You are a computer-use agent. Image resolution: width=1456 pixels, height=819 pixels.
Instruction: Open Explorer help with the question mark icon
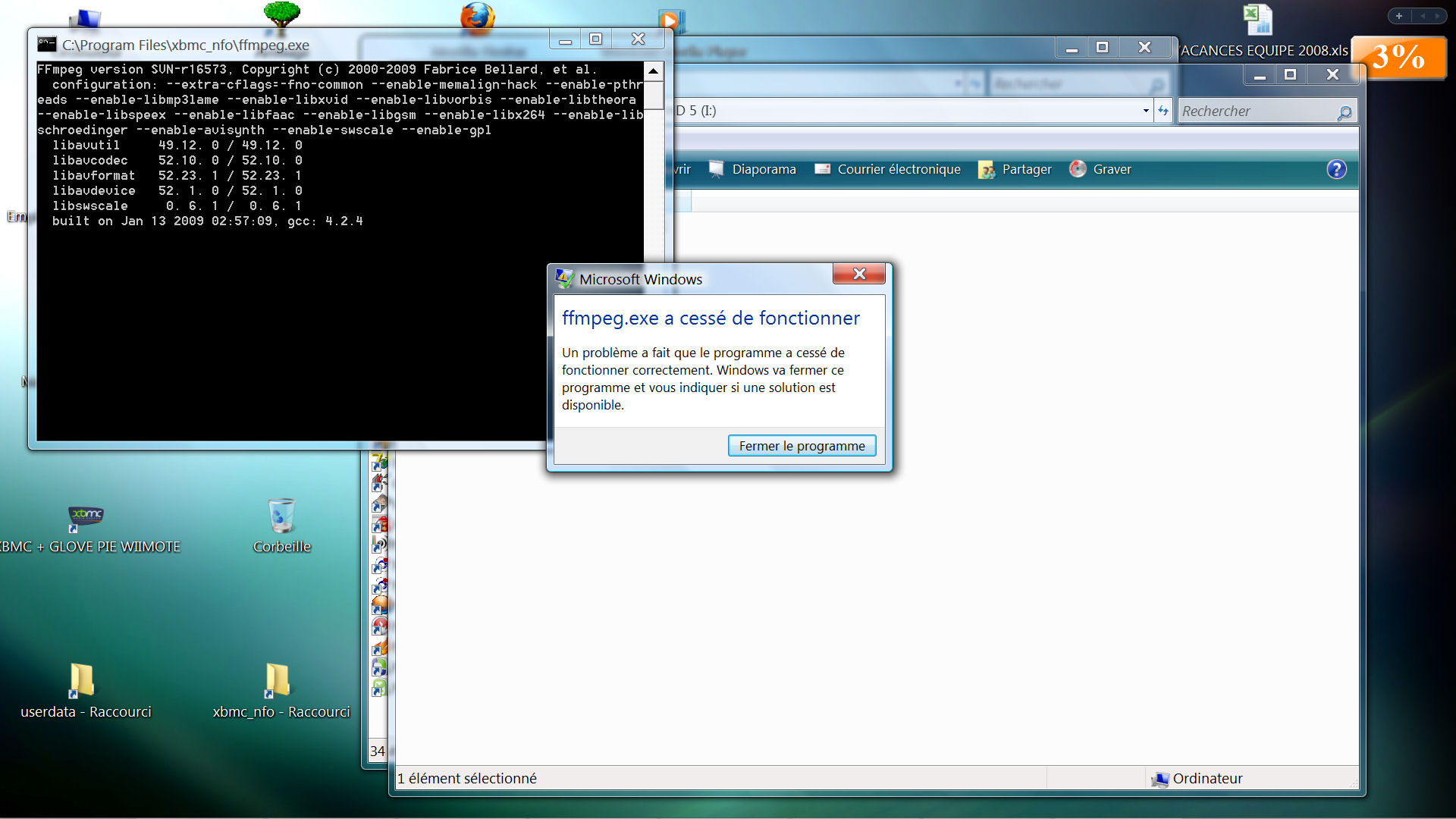tap(1336, 169)
